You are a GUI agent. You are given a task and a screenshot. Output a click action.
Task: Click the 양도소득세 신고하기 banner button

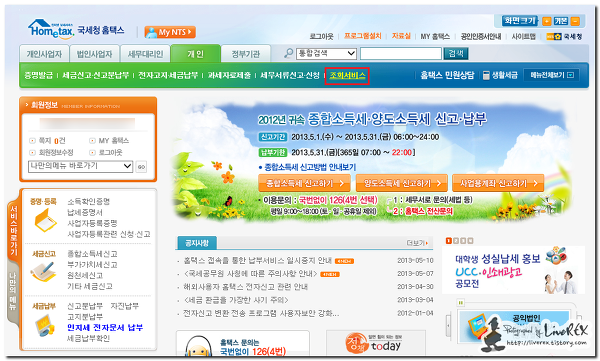point(401,183)
